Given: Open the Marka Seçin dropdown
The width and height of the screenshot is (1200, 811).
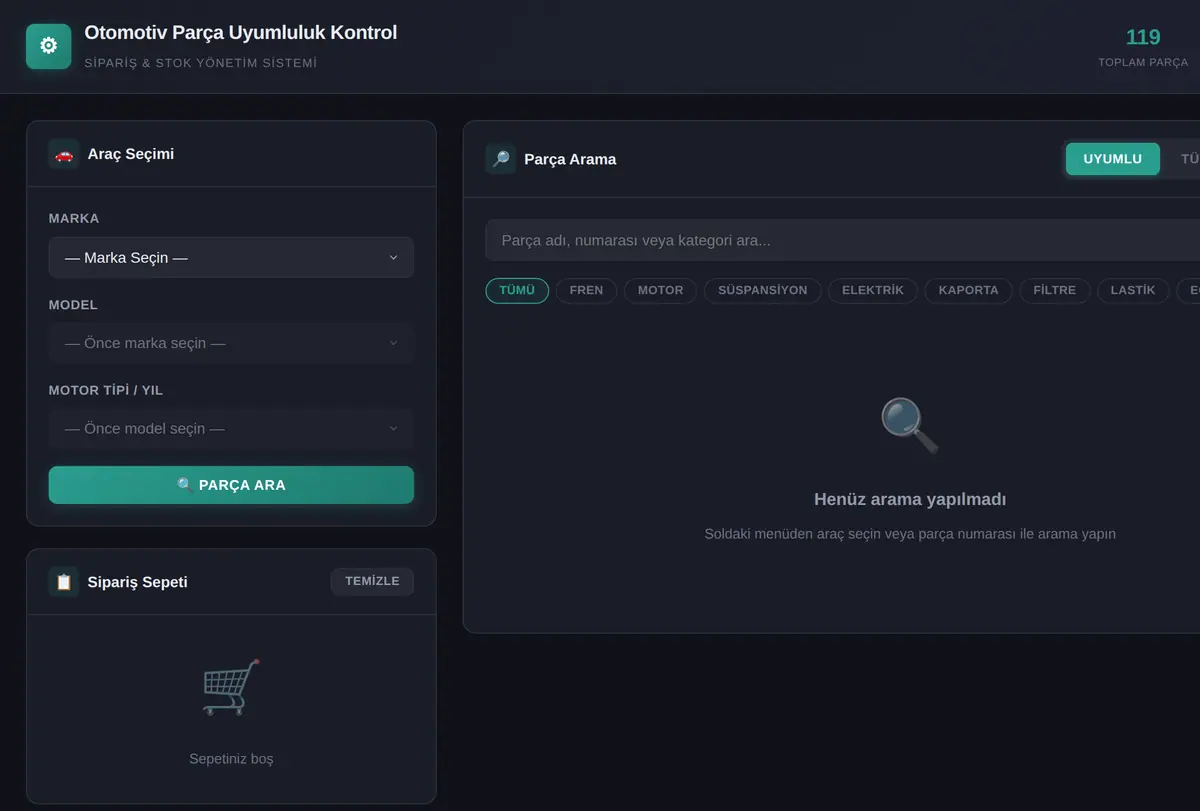Looking at the screenshot, I should pos(231,257).
